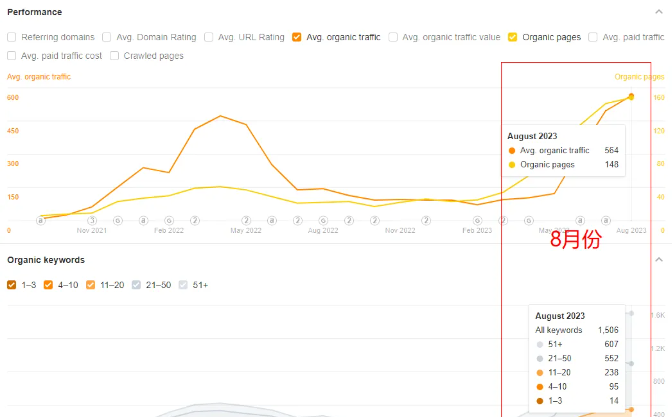Click the 14 value for 1–3 keywords
The image size is (672, 417).
pyautogui.click(x=614, y=401)
